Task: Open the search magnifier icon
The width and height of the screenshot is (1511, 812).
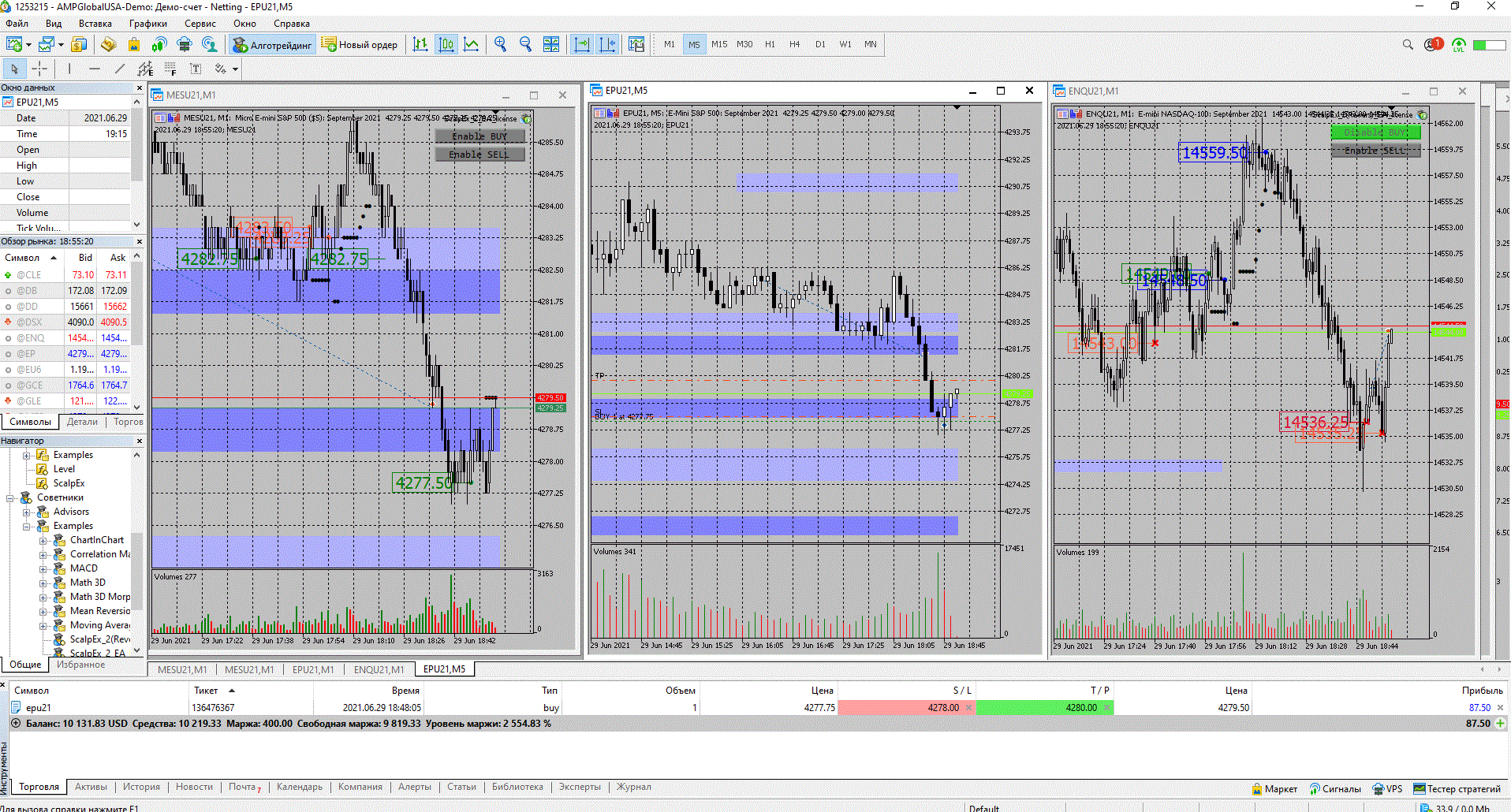Action: [x=1408, y=45]
